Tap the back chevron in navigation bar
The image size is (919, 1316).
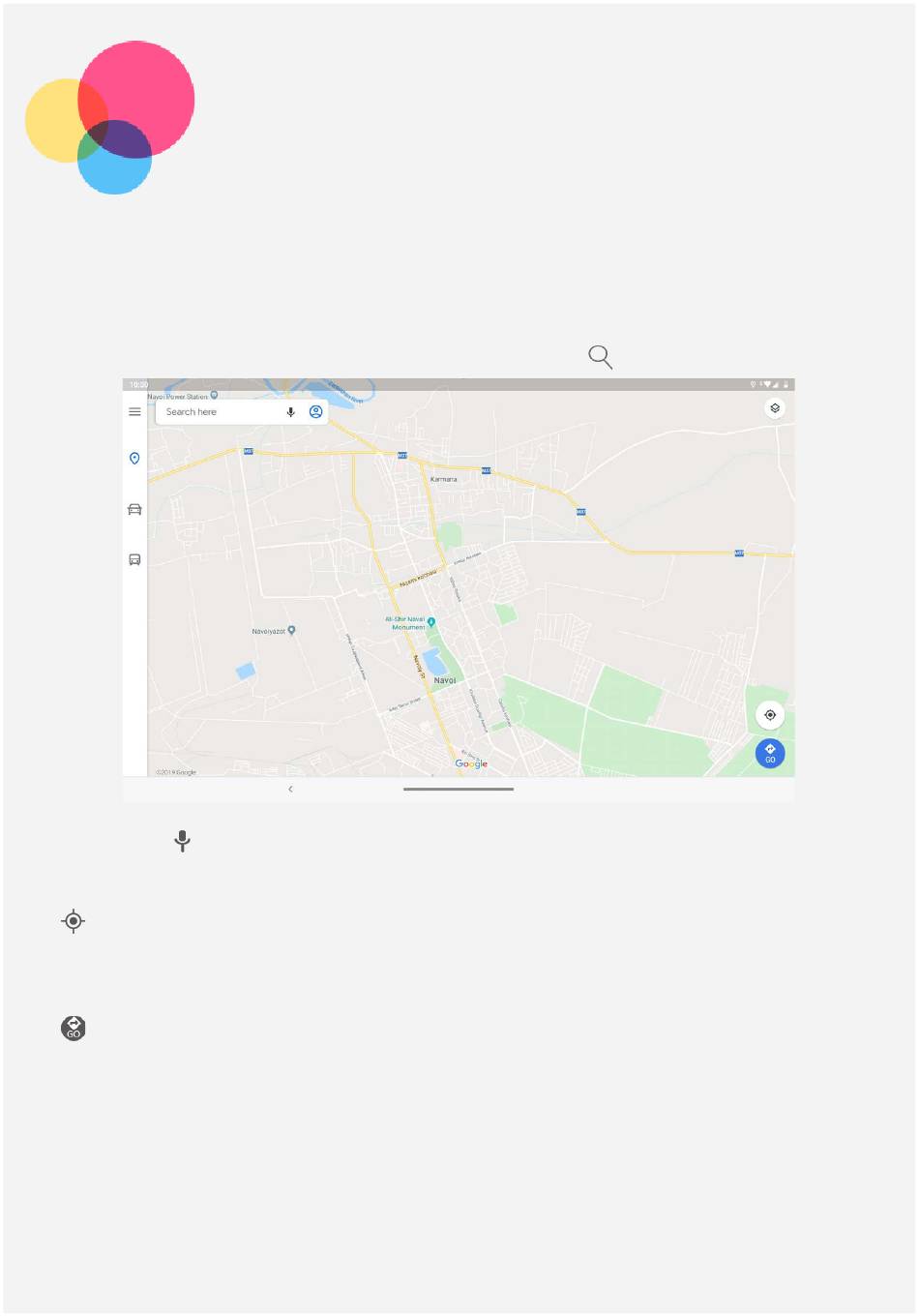tap(290, 790)
